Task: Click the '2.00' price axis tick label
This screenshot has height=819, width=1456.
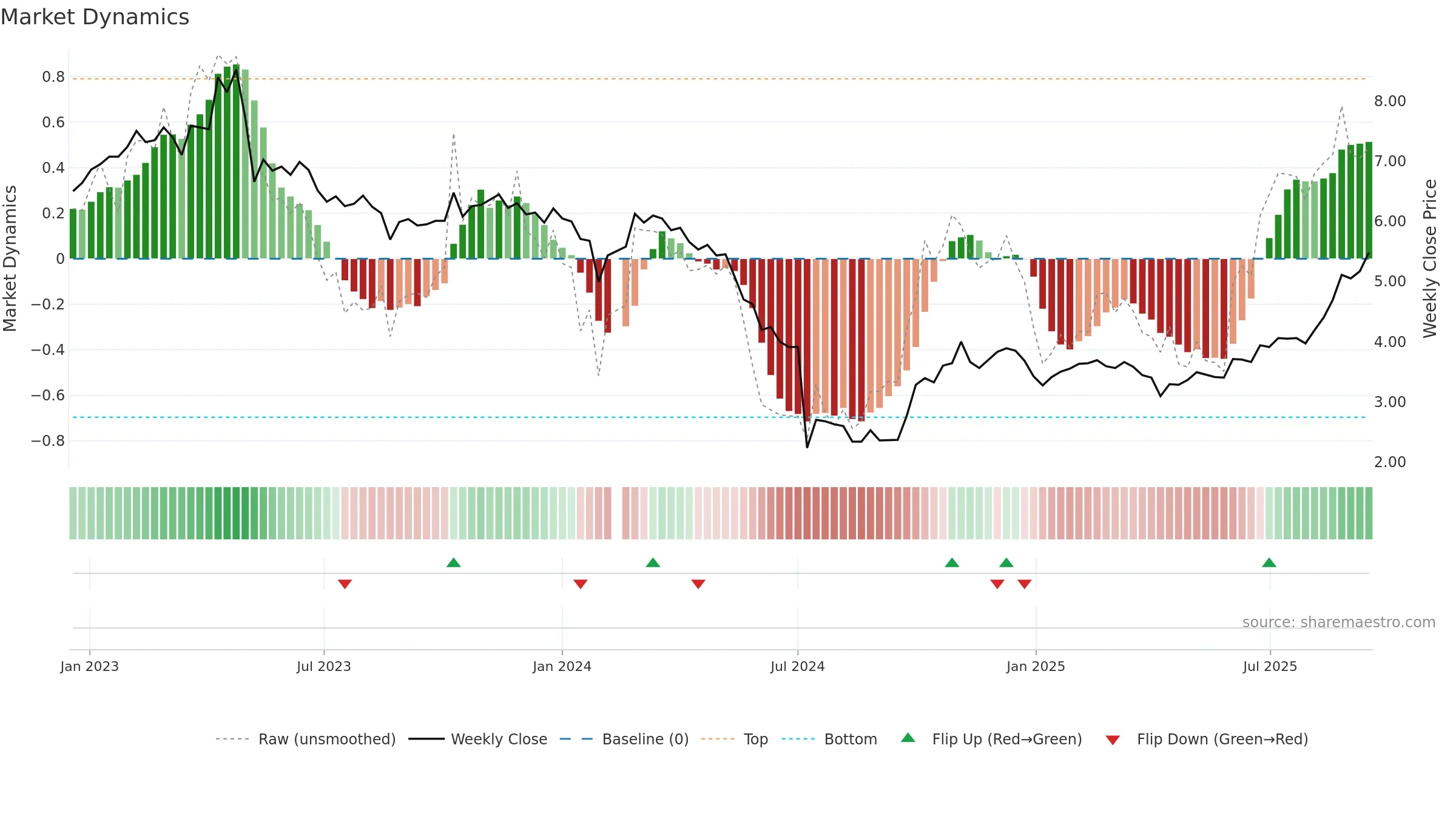Action: click(x=1390, y=462)
